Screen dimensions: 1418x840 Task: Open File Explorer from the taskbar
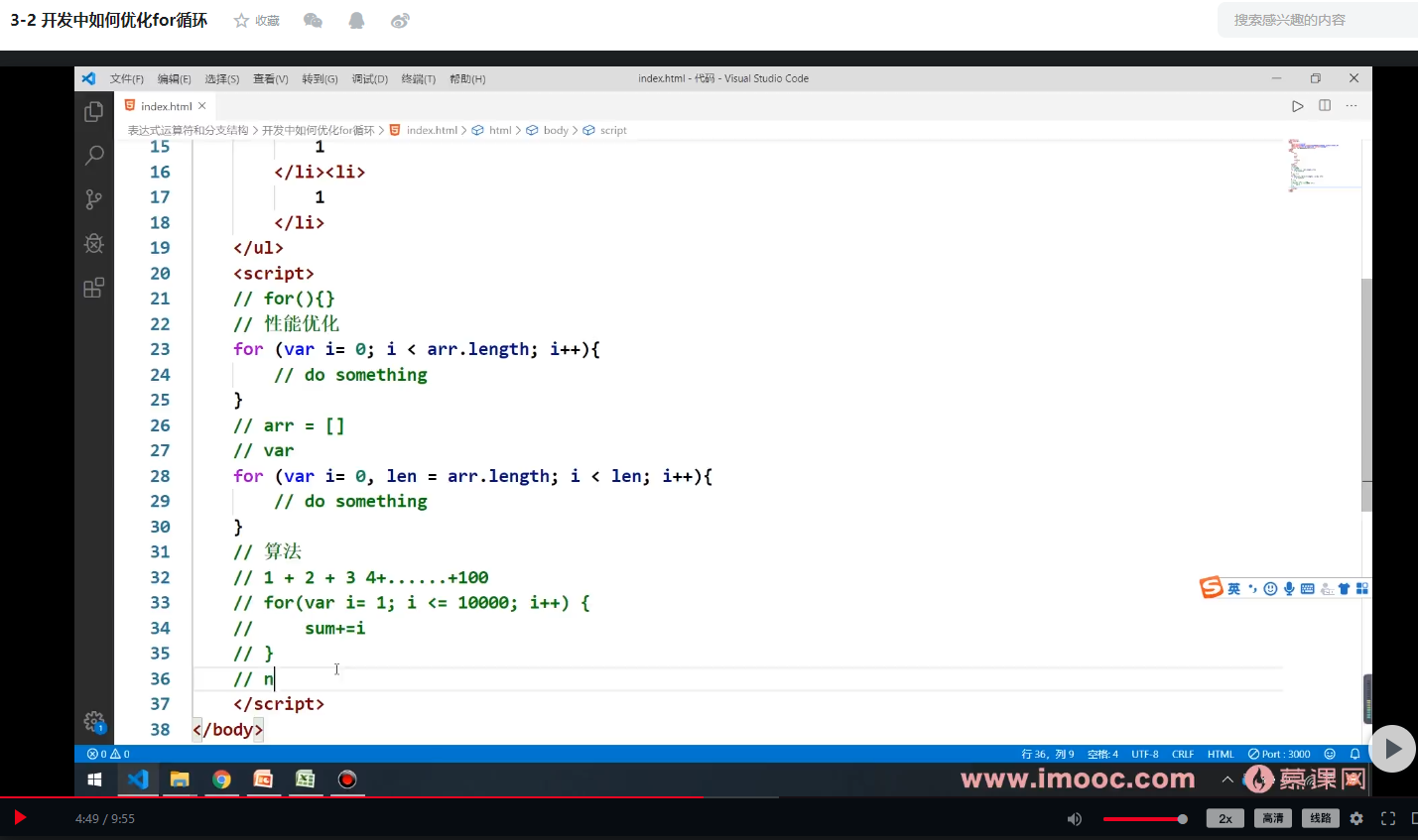(180, 780)
